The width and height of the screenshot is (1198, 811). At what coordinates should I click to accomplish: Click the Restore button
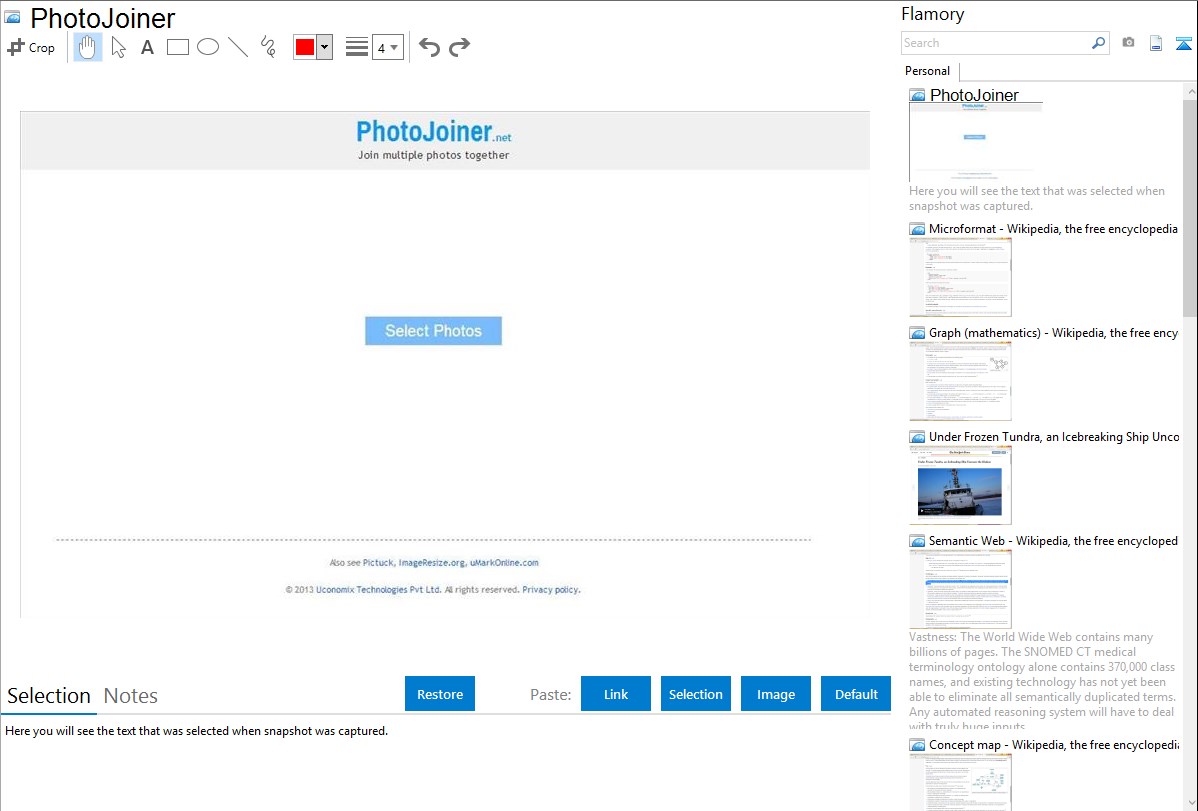tap(440, 694)
